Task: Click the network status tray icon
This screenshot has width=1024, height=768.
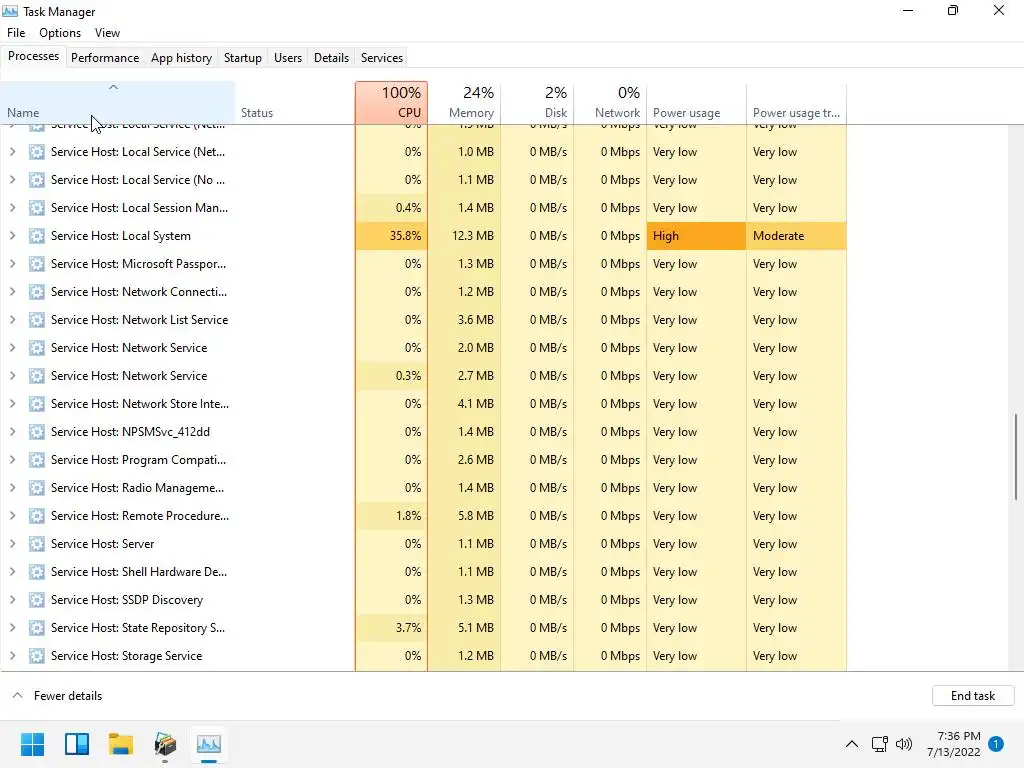Action: [880, 744]
